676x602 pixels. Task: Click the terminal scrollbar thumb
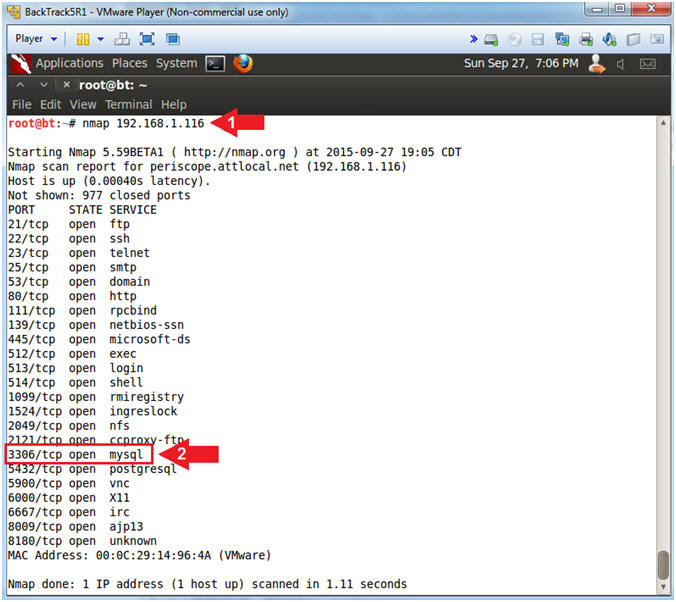663,565
